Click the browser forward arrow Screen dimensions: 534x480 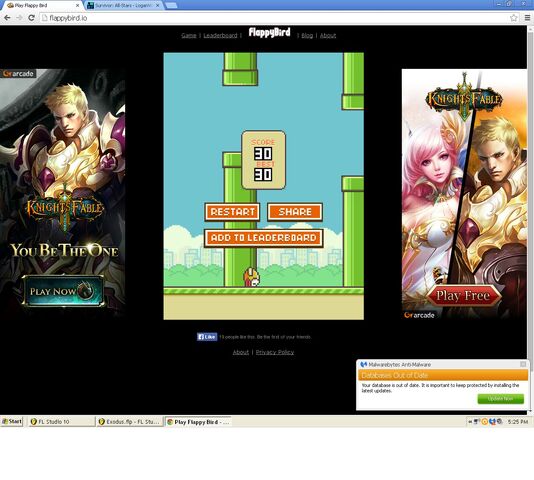click(19, 18)
